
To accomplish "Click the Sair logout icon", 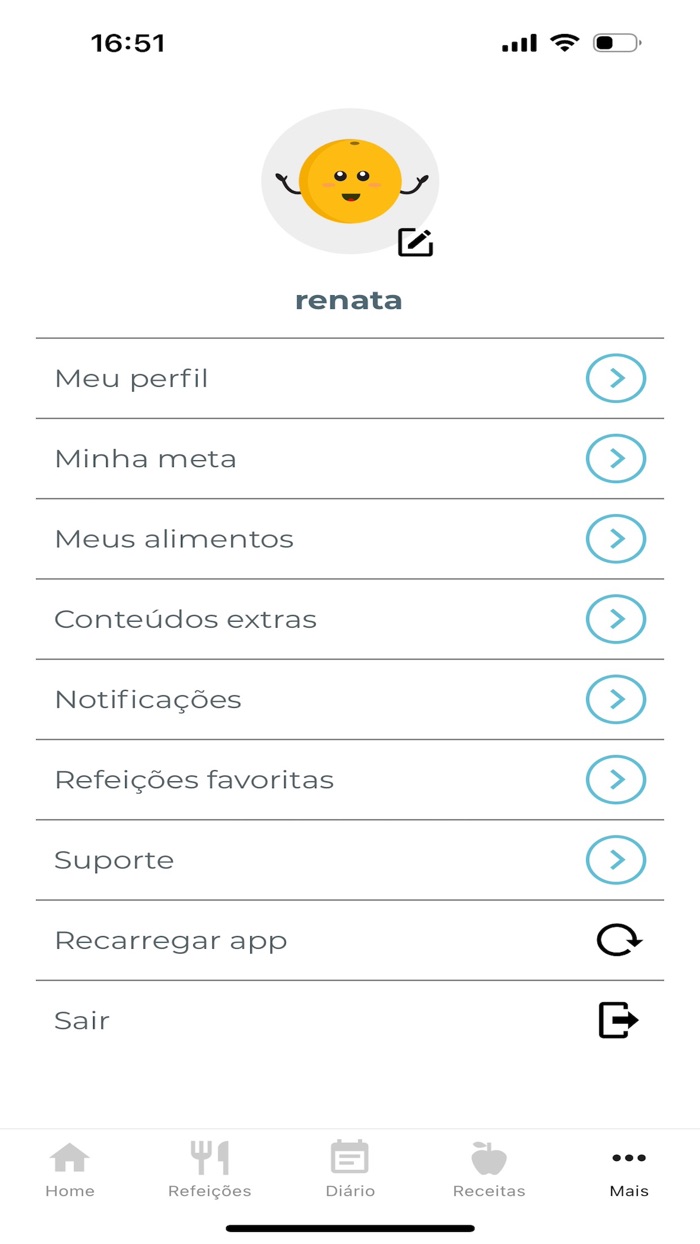I will pyautogui.click(x=618, y=1019).
